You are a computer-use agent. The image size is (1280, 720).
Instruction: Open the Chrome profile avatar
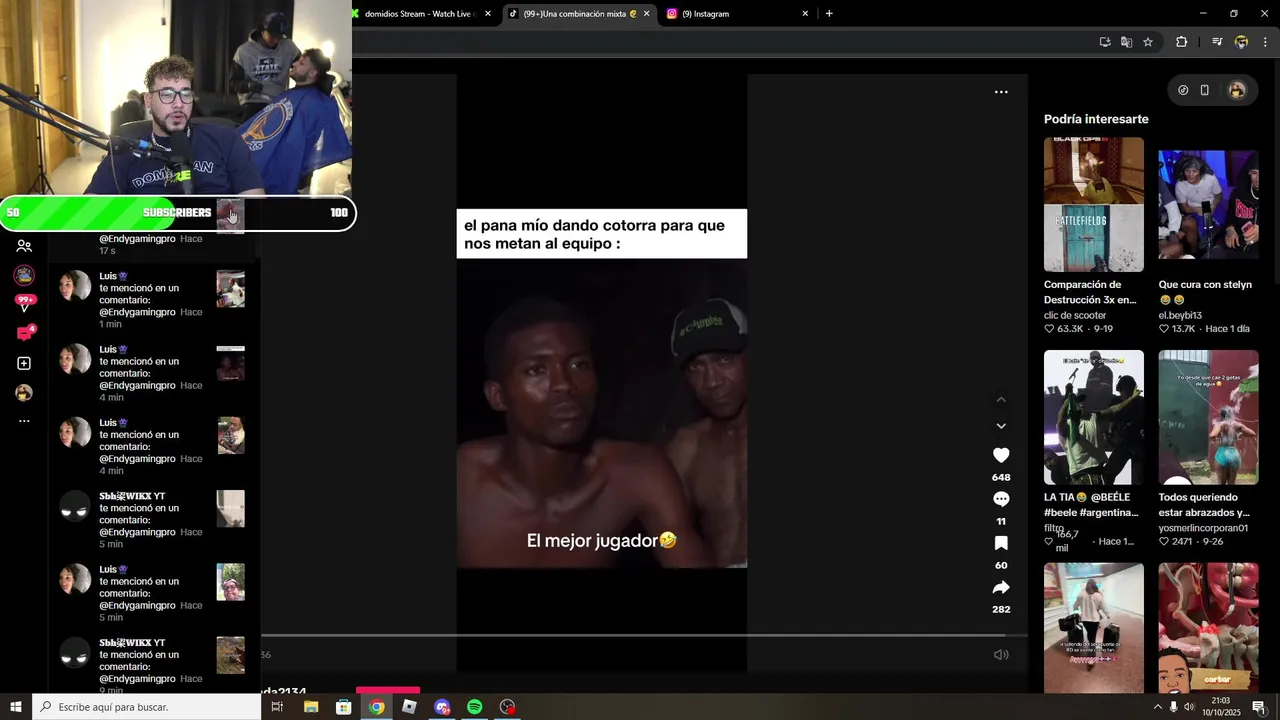pyautogui.click(x=1241, y=42)
